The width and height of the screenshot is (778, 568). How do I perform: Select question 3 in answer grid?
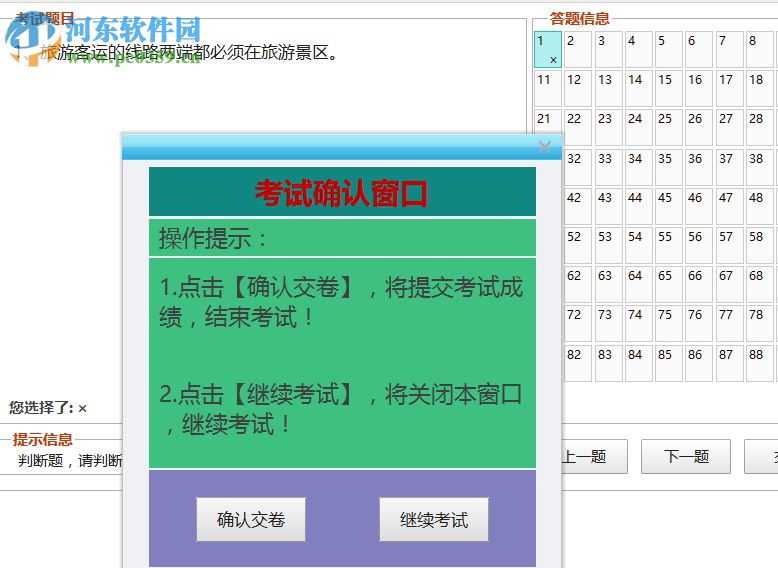click(608, 50)
